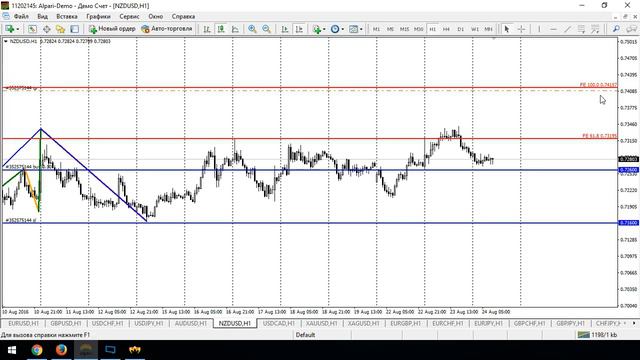
Task: Select the M30 timeframe
Action: pyautogui.click(x=418, y=29)
